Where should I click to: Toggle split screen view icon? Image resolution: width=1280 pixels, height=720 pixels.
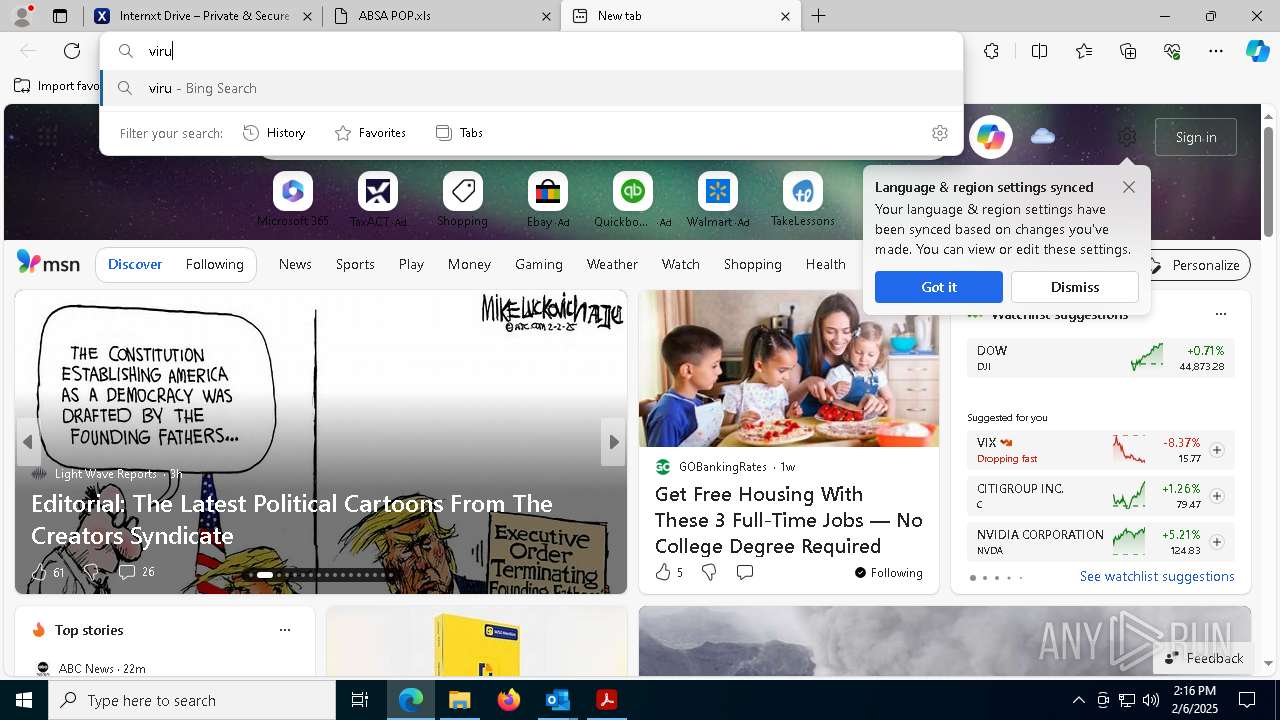pyautogui.click(x=1039, y=51)
